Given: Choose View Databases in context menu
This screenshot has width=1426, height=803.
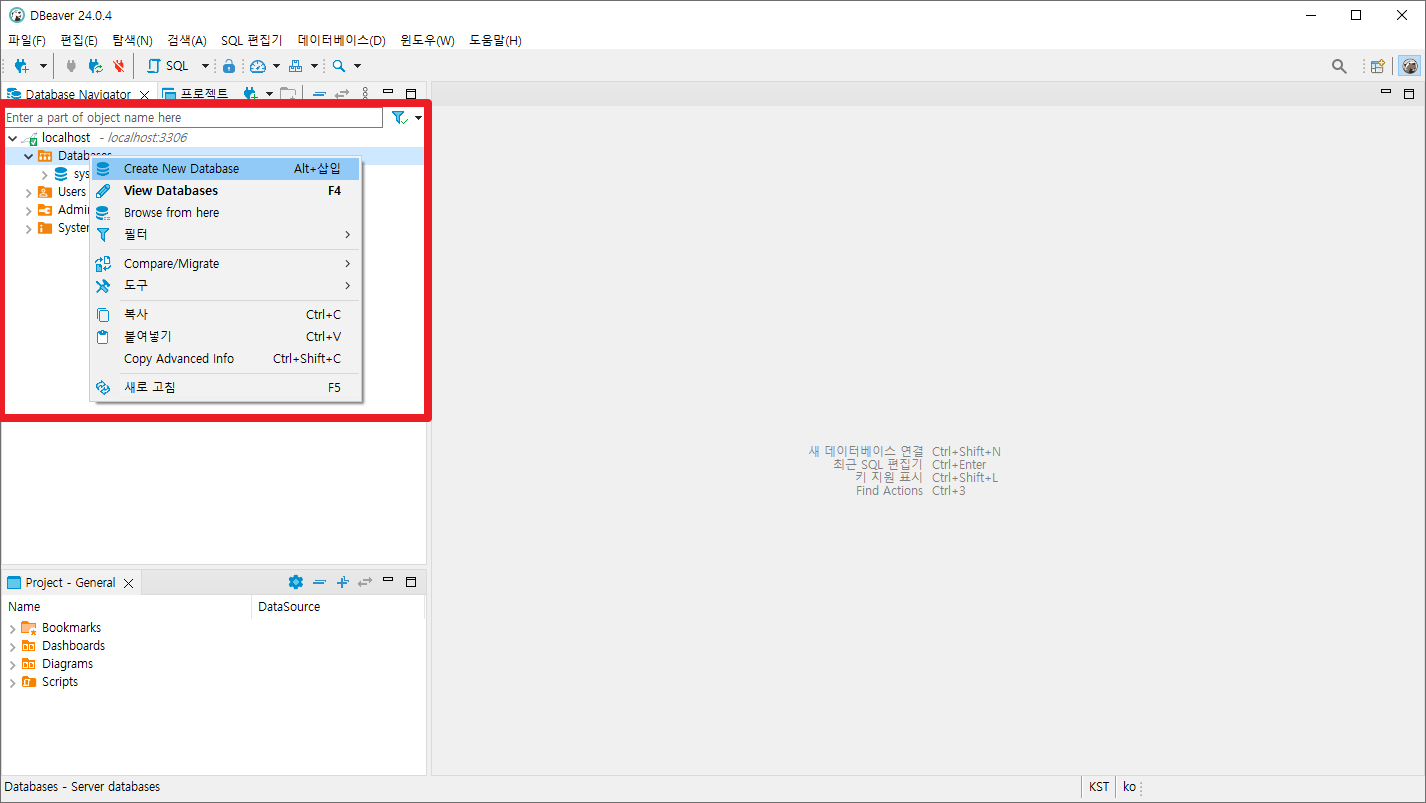Looking at the screenshot, I should [225, 191].
